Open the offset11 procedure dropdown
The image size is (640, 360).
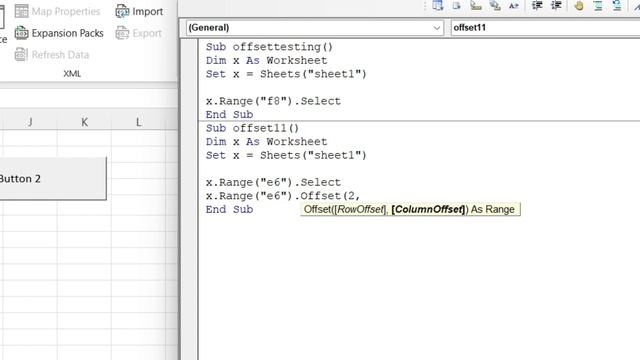pos(545,27)
